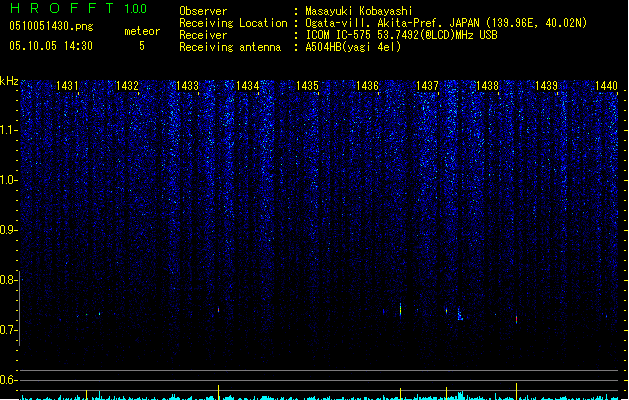This screenshot has height=400, width=629.
Task: Select the filename 0510051430.png
Action: pyautogui.click(x=51, y=26)
